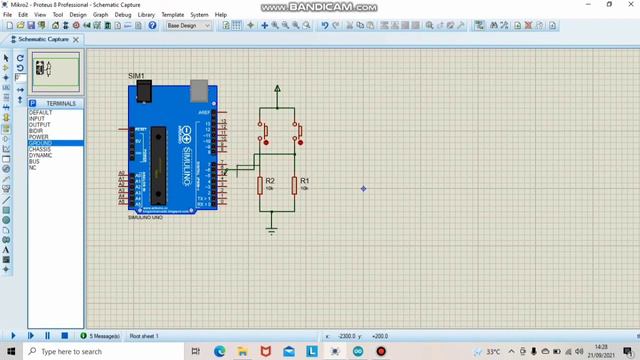Click the vertical mirror flip icon
This screenshot has height=360, width=640.
click(20, 100)
